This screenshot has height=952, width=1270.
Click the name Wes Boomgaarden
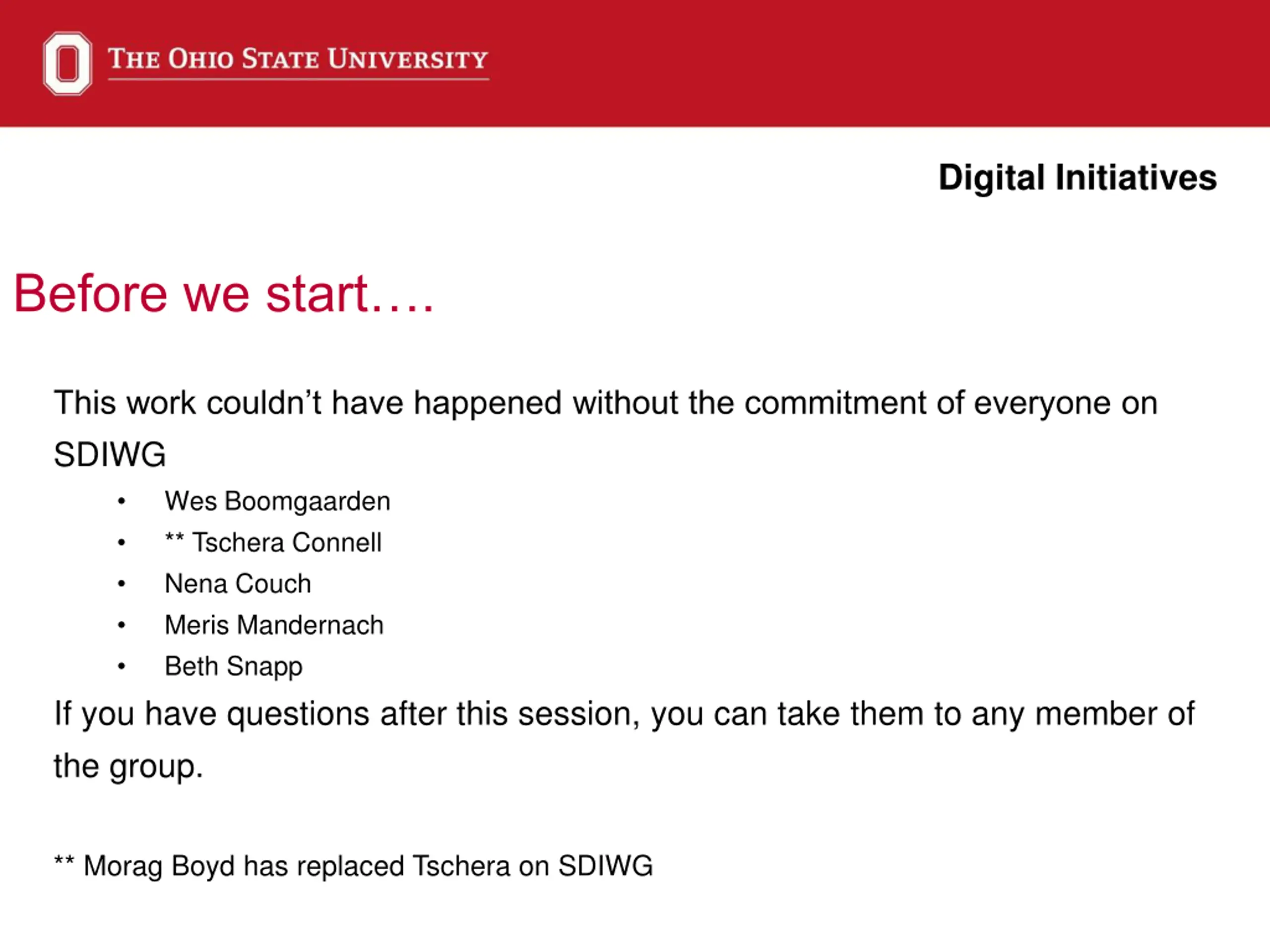click(x=277, y=501)
